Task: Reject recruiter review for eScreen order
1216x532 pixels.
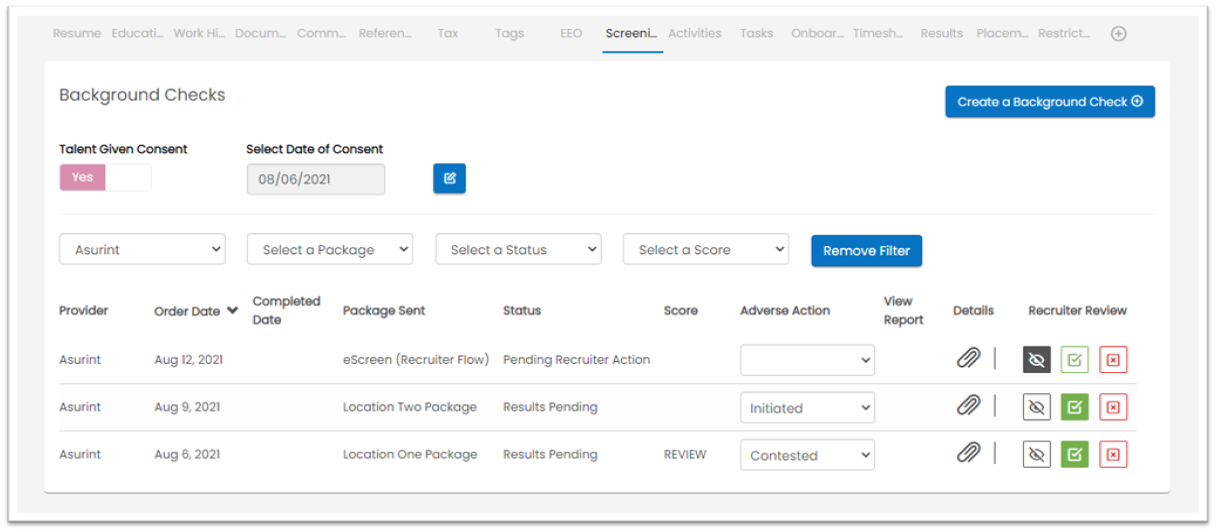Action: coord(1113,360)
